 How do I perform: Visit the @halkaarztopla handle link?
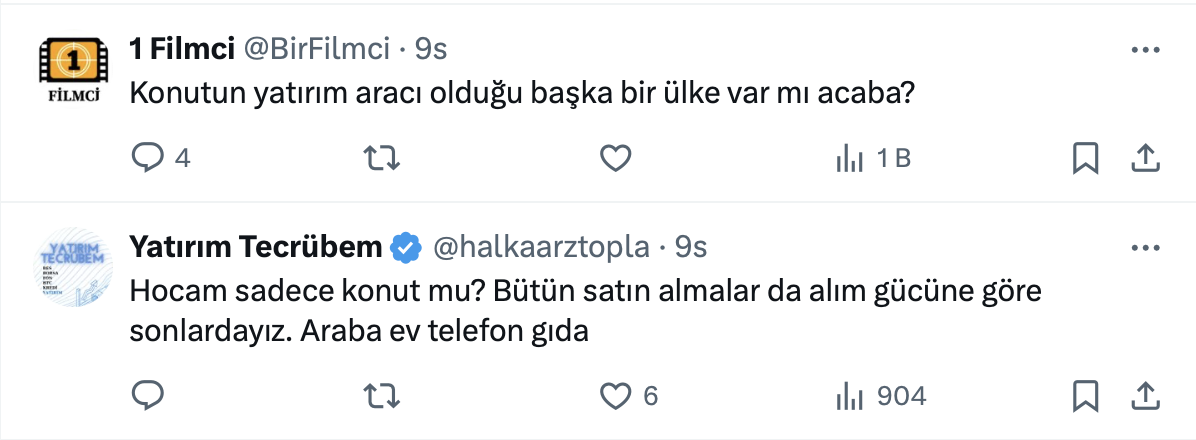(540, 247)
